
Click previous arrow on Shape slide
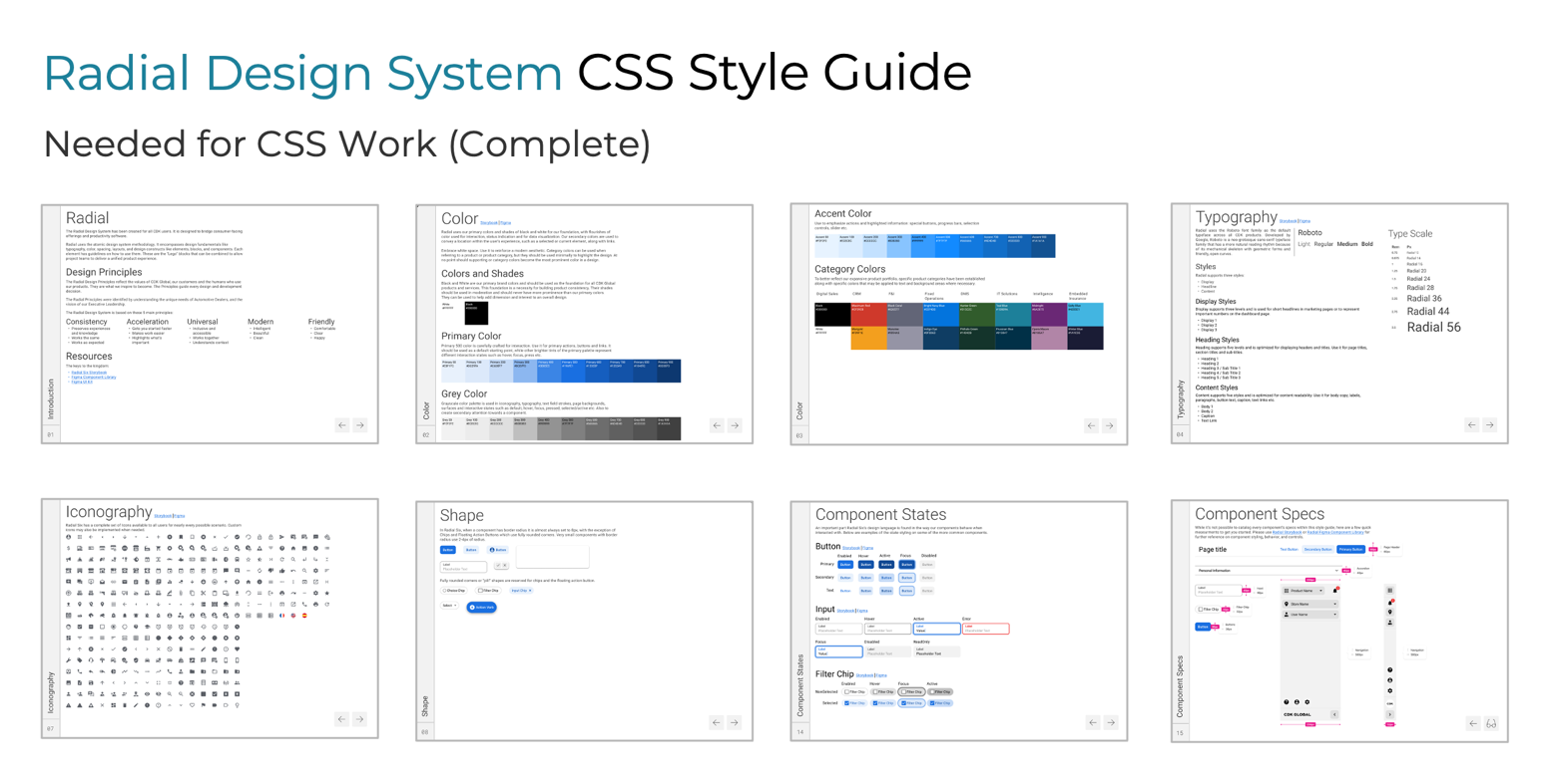(x=716, y=722)
